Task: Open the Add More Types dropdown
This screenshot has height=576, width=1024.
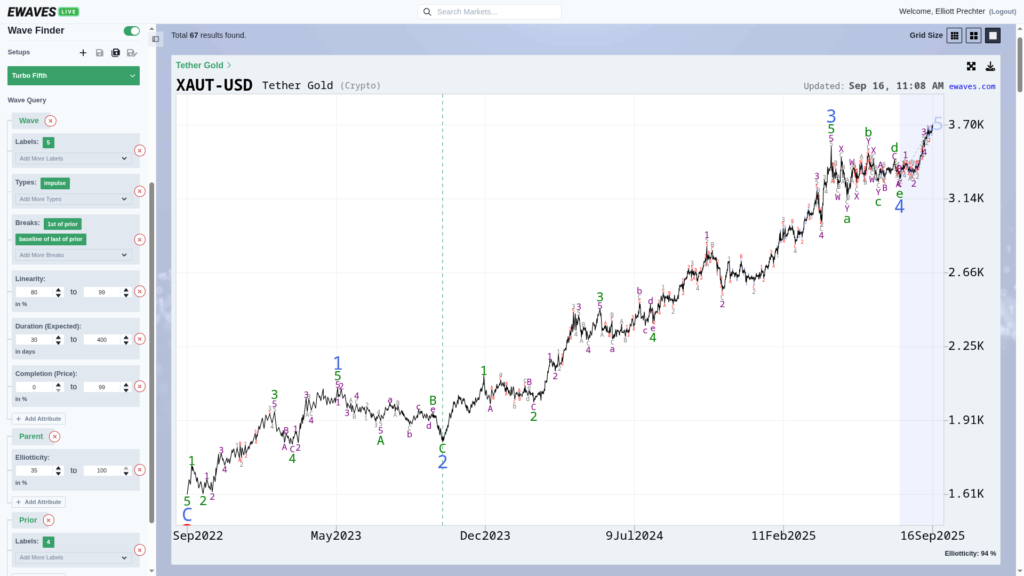Action: click(72, 199)
